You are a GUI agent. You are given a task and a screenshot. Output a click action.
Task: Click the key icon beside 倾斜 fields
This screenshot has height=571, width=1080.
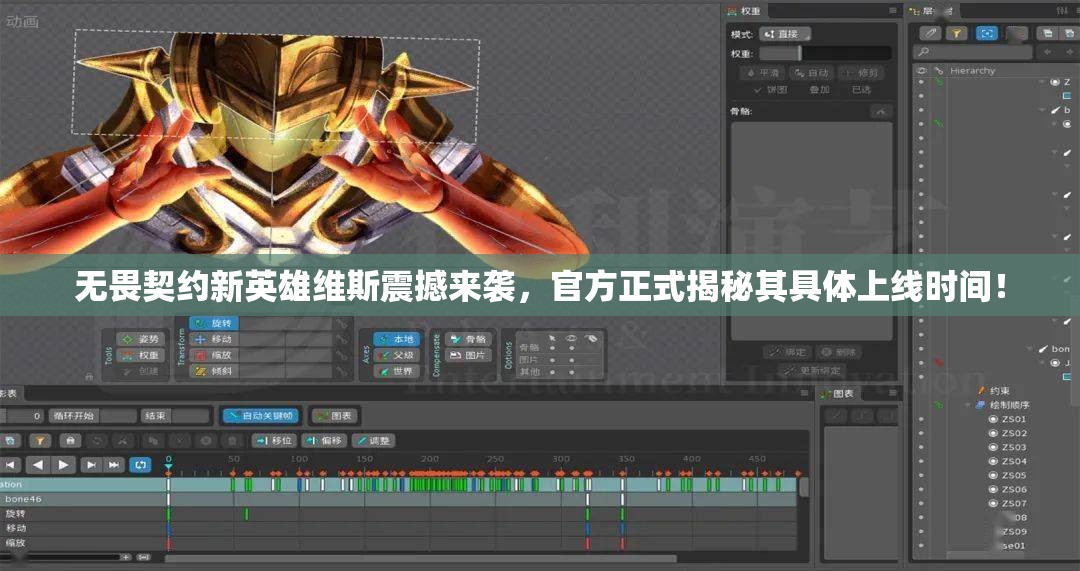[x=342, y=371]
